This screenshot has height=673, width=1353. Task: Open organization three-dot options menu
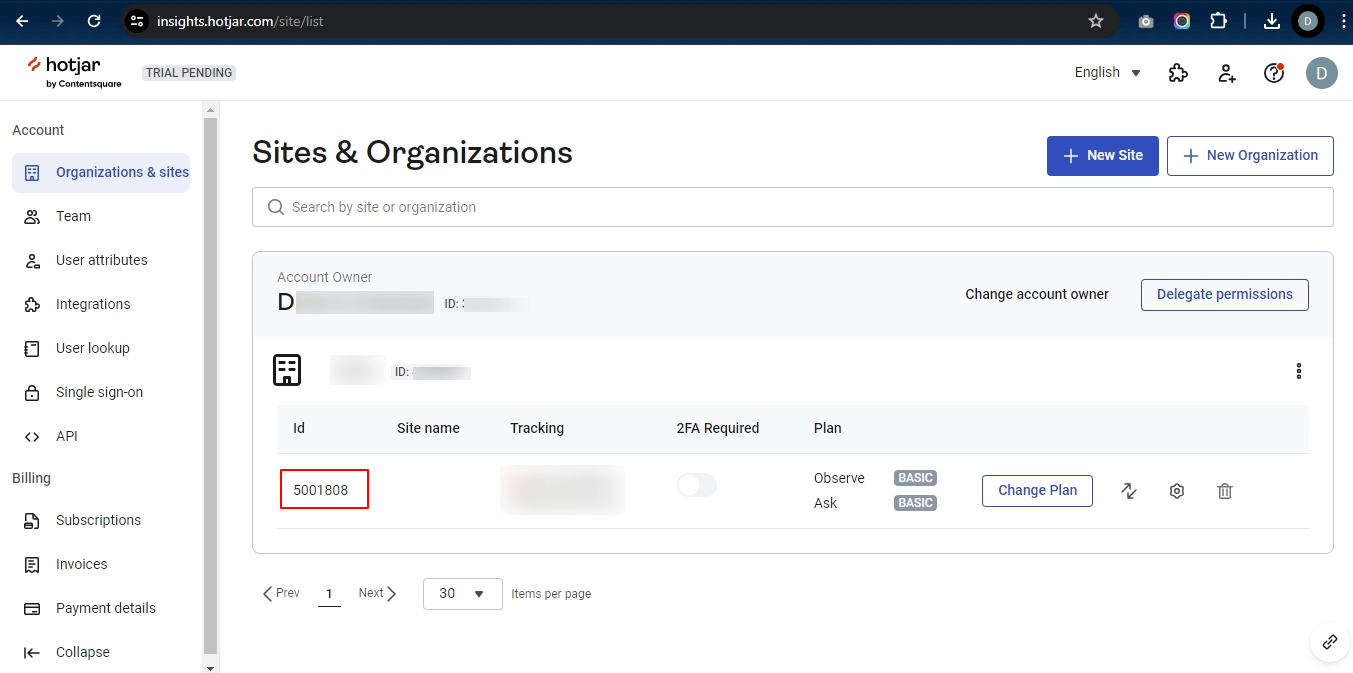click(1299, 371)
